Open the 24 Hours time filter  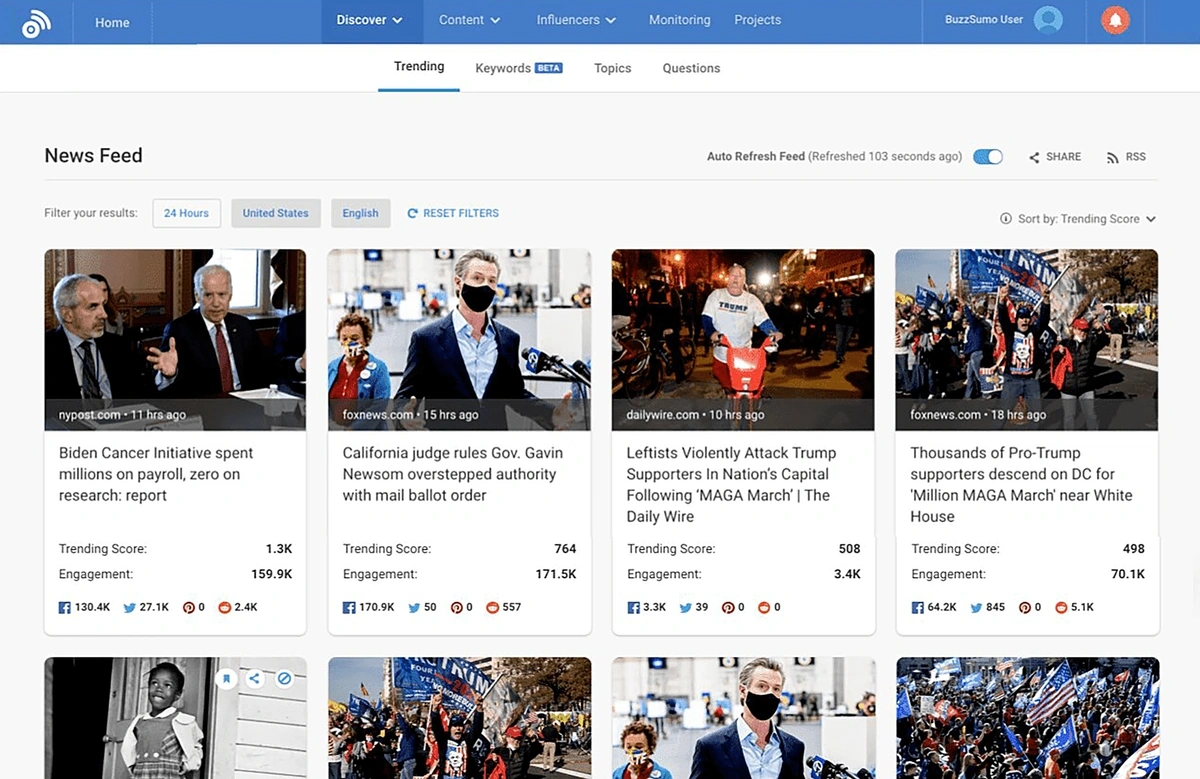pos(187,213)
